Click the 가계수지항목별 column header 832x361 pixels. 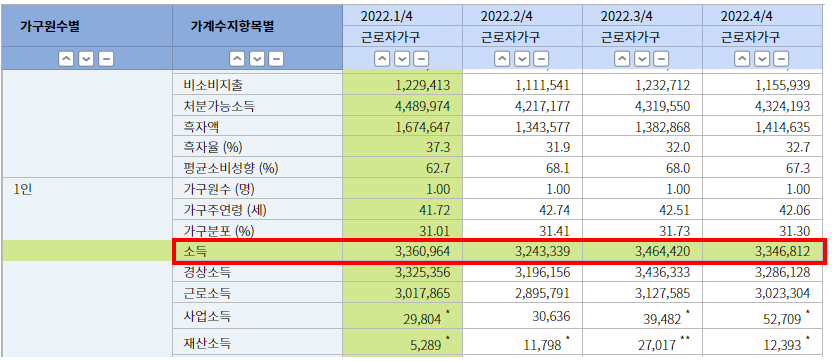(232, 27)
